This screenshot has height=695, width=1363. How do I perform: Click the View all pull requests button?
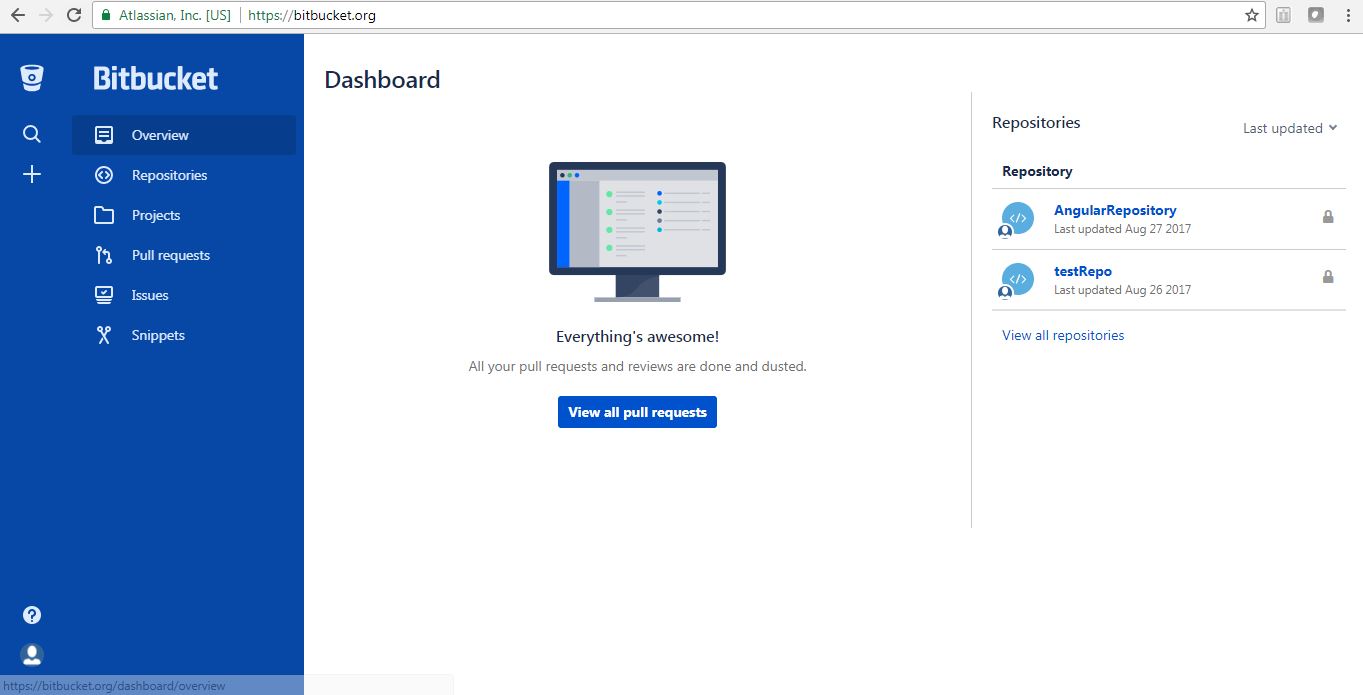[637, 411]
